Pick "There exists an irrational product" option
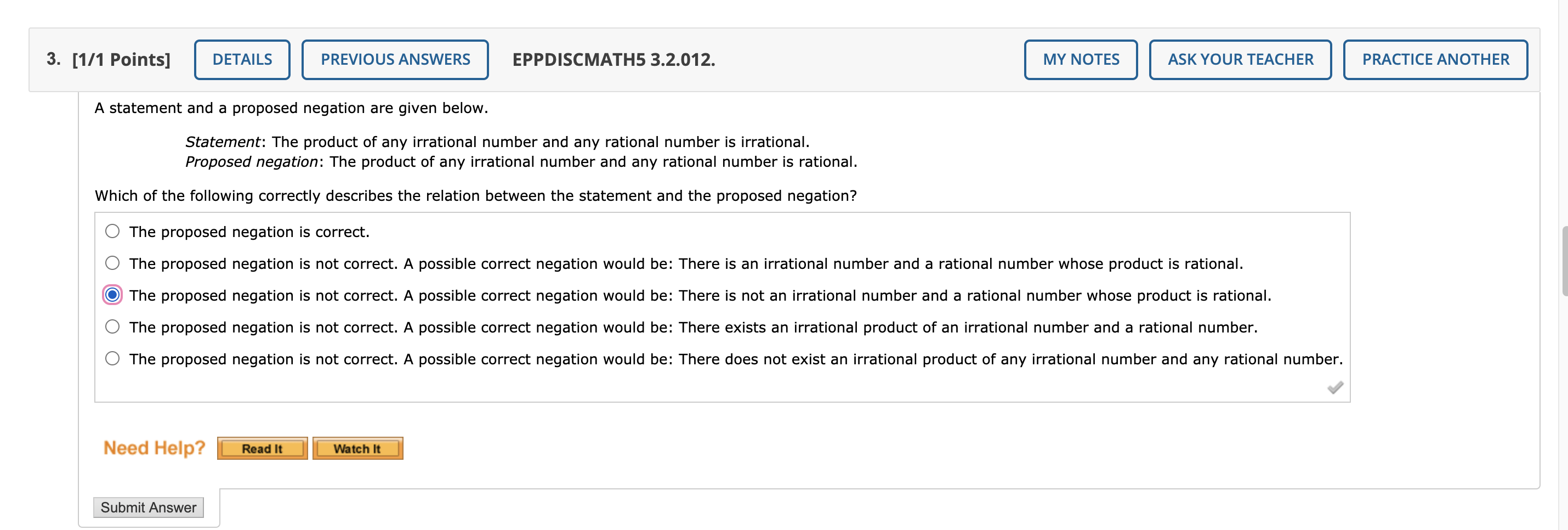1568x530 pixels. tap(112, 327)
